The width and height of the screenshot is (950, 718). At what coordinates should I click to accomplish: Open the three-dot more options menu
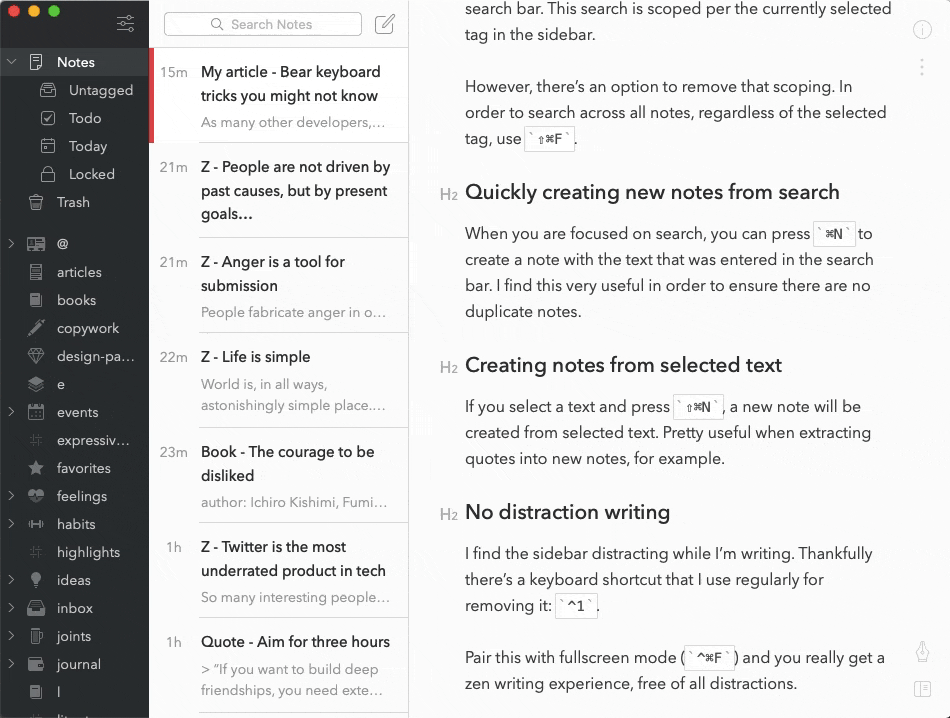coord(922,67)
